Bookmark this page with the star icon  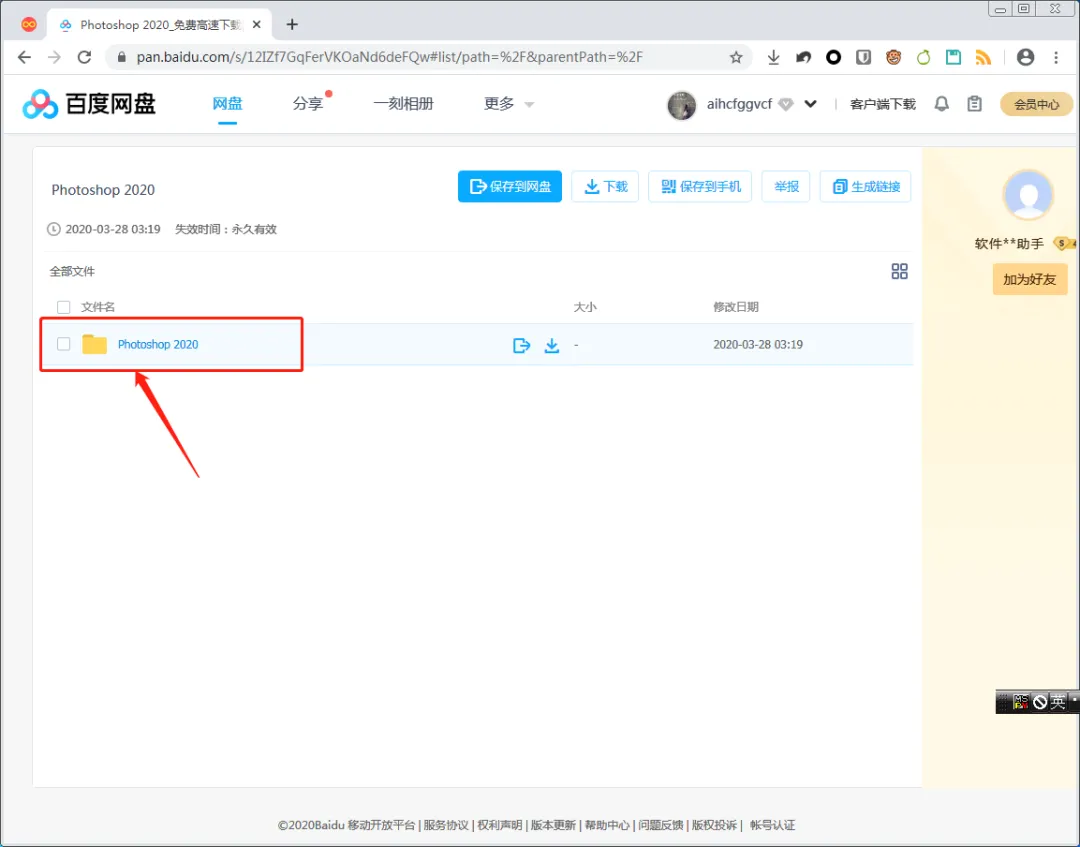pos(736,57)
